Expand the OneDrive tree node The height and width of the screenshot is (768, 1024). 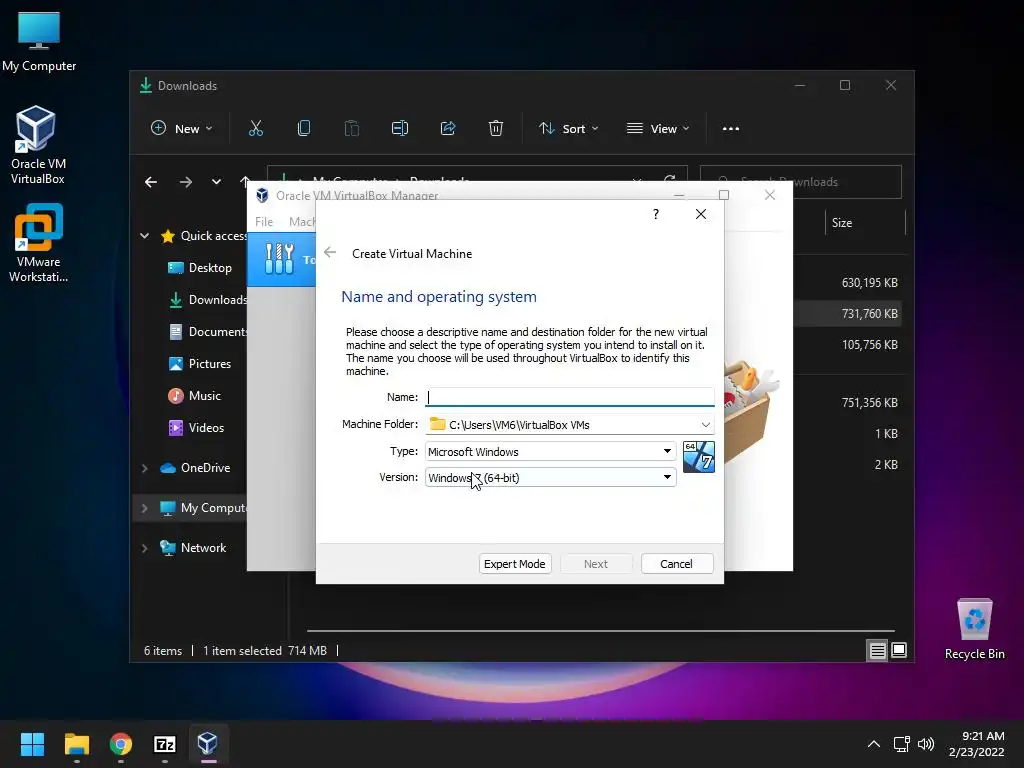click(144, 468)
